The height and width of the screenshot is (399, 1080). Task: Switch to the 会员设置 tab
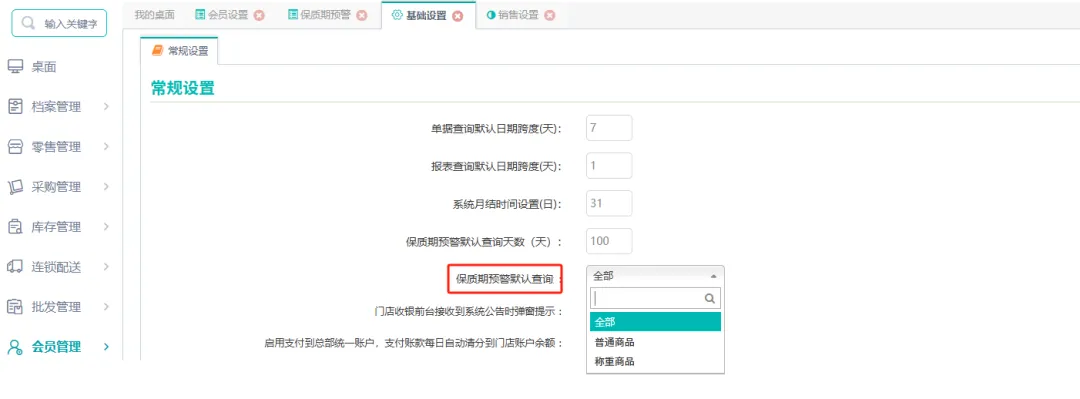(228, 15)
